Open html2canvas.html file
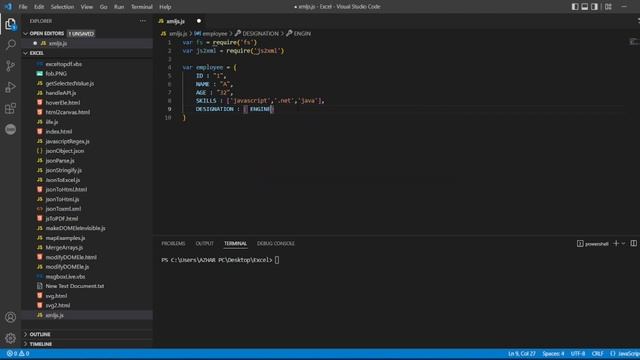This screenshot has height=360, width=640. [68, 112]
